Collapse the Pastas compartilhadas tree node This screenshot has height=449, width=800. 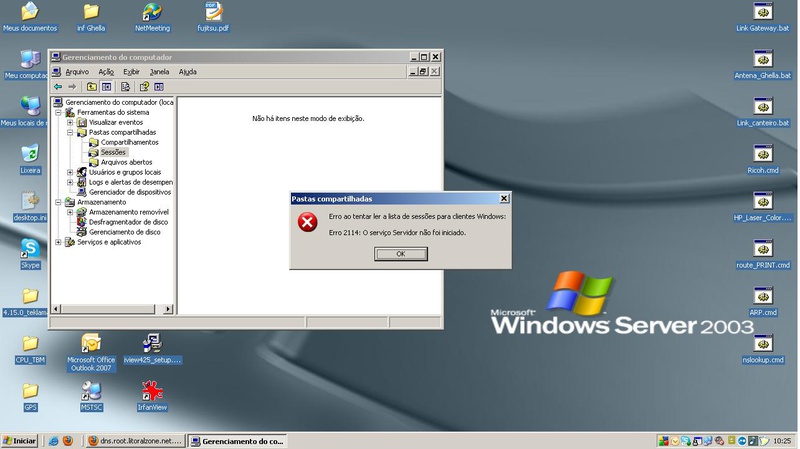click(70, 132)
